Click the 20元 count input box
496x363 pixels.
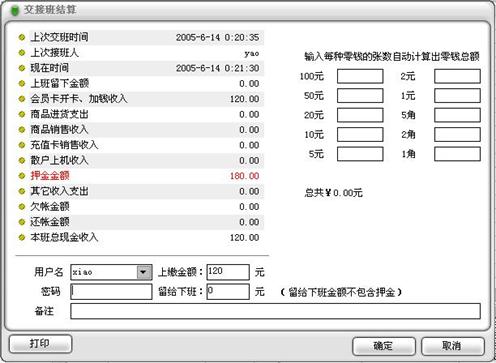tap(360, 115)
